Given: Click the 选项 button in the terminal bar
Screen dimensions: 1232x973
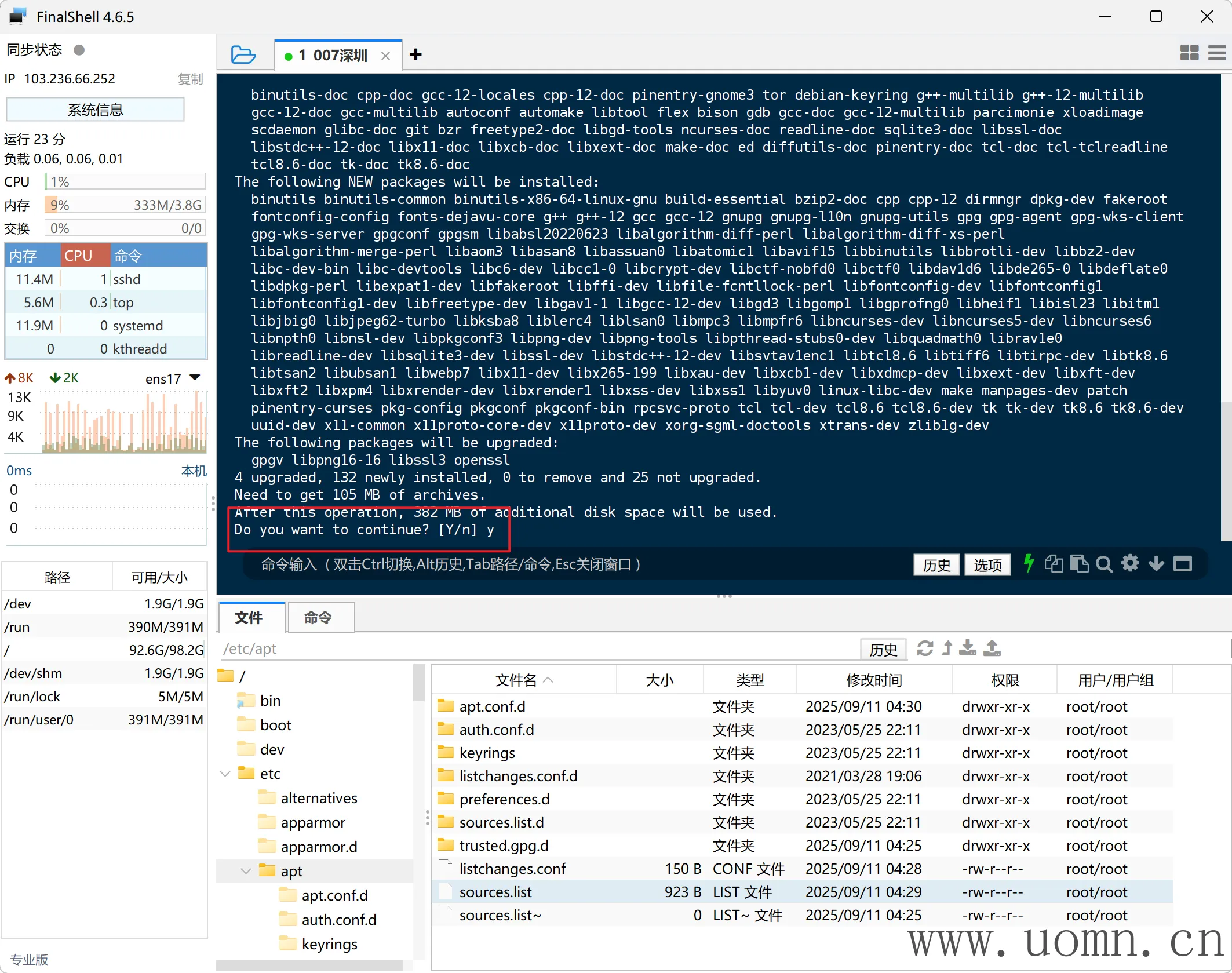Looking at the screenshot, I should (987, 564).
